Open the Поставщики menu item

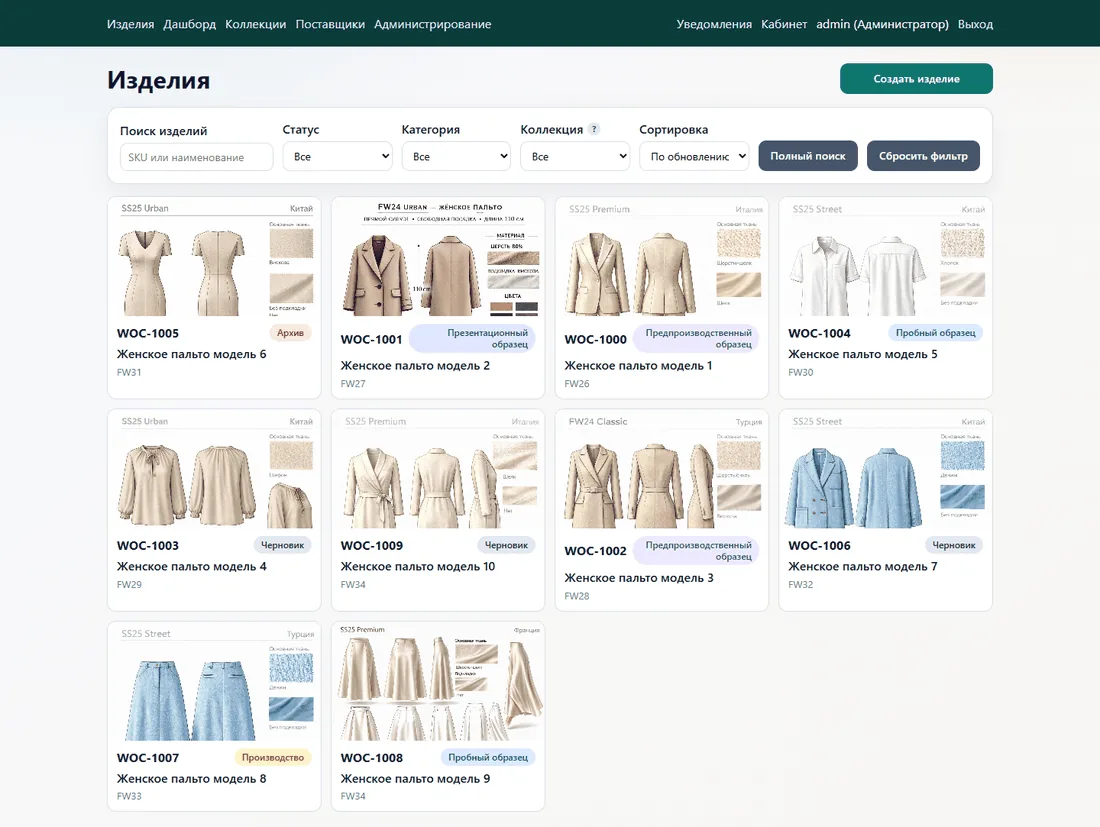point(330,24)
